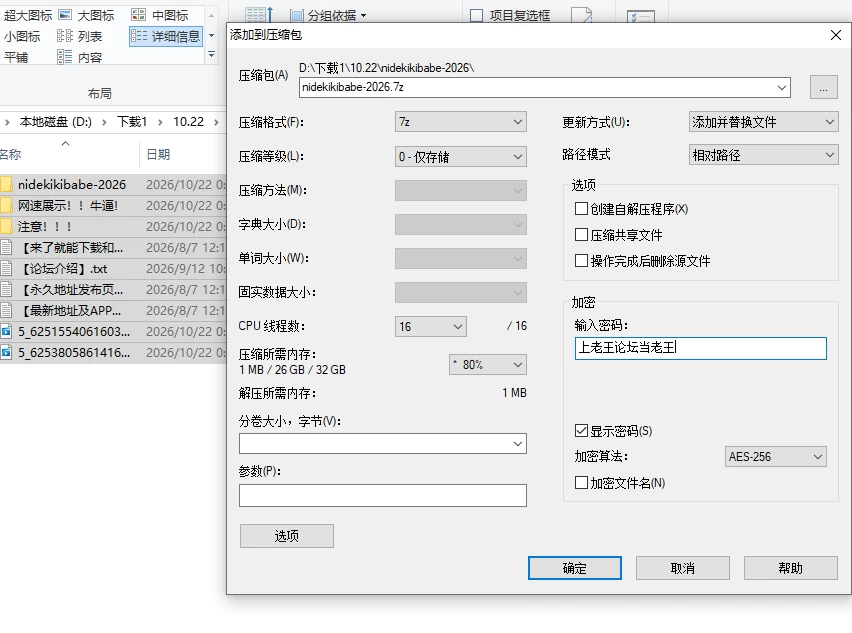The image size is (852, 633).
Task: Close the 添加到压缩包 dialog
Action: point(836,35)
